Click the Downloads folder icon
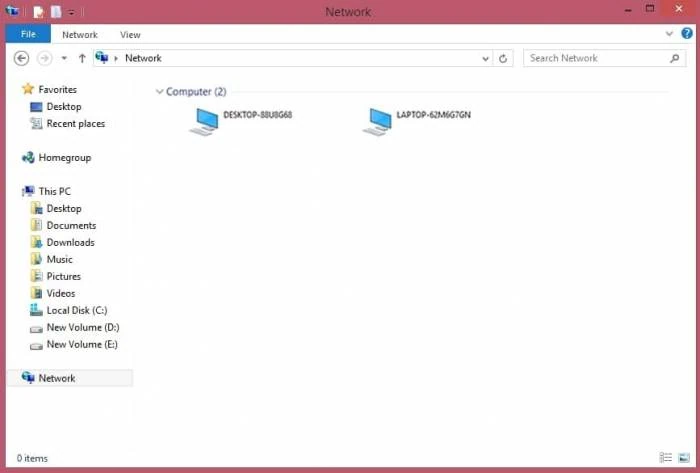This screenshot has width=700, height=473. [36, 242]
